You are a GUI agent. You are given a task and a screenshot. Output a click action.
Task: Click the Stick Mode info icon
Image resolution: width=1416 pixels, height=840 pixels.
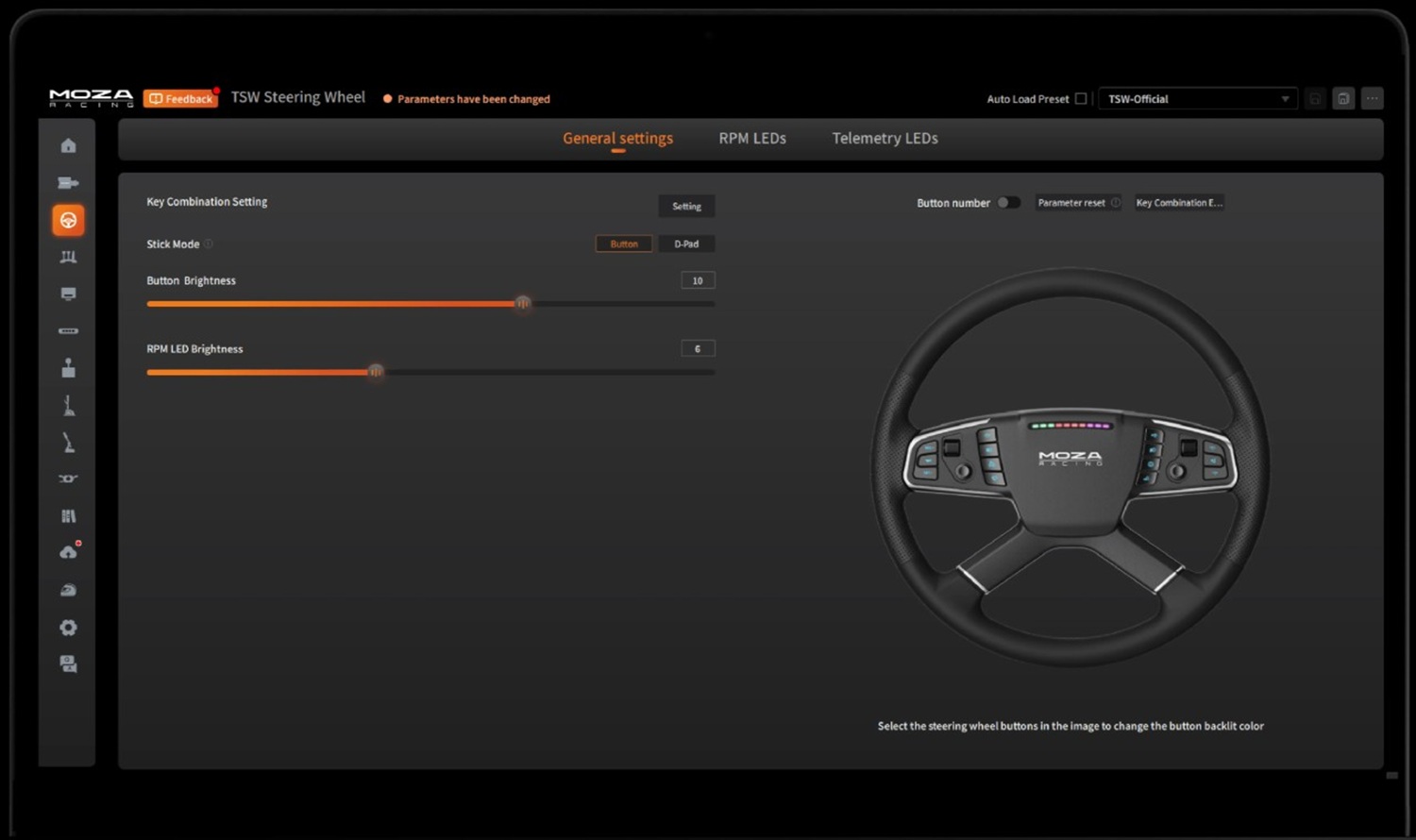[x=209, y=244]
